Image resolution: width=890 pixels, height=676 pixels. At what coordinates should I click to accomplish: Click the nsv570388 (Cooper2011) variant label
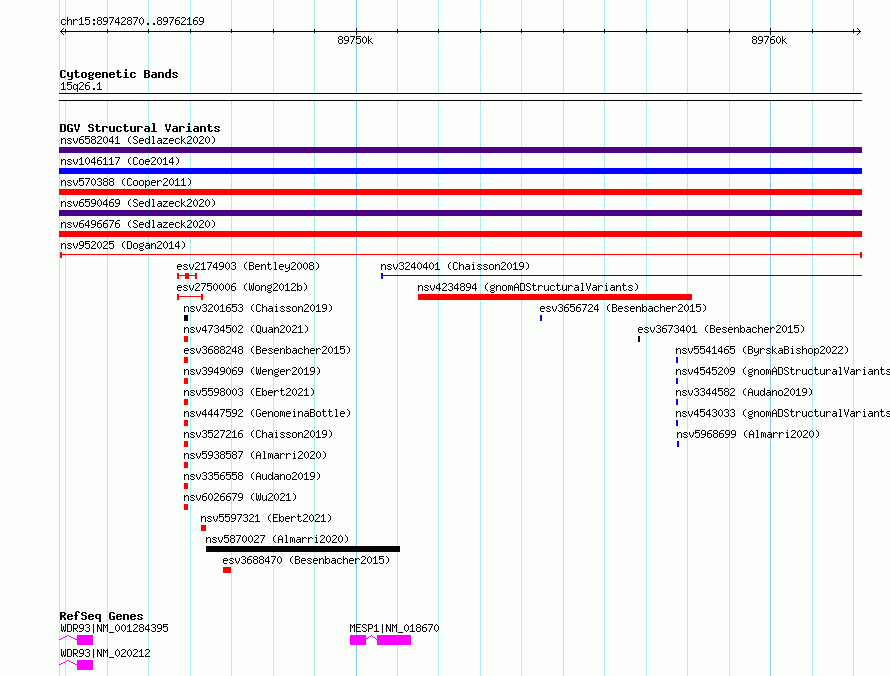(x=126, y=182)
